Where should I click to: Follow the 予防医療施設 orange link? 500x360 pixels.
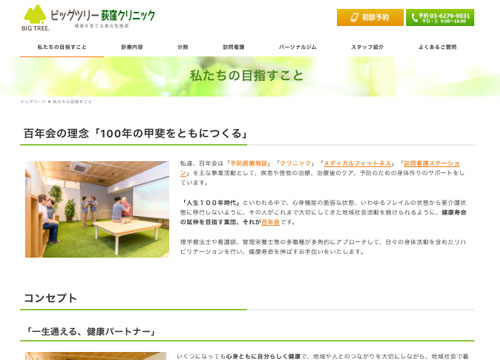pos(249,163)
